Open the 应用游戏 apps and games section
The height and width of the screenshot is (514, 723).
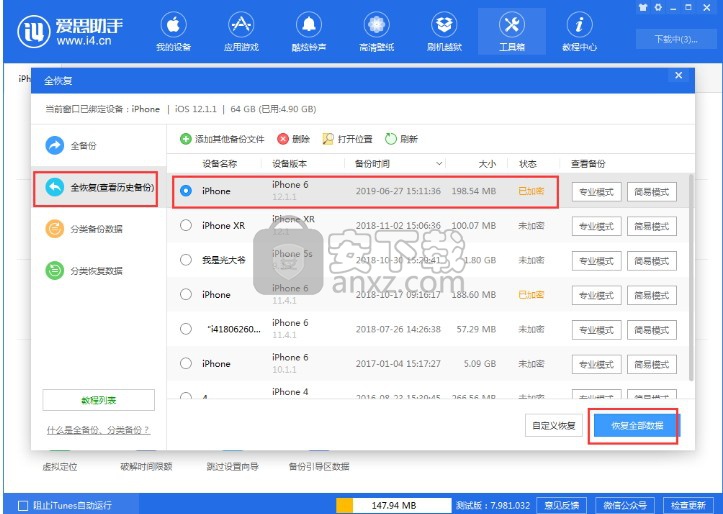(x=241, y=32)
